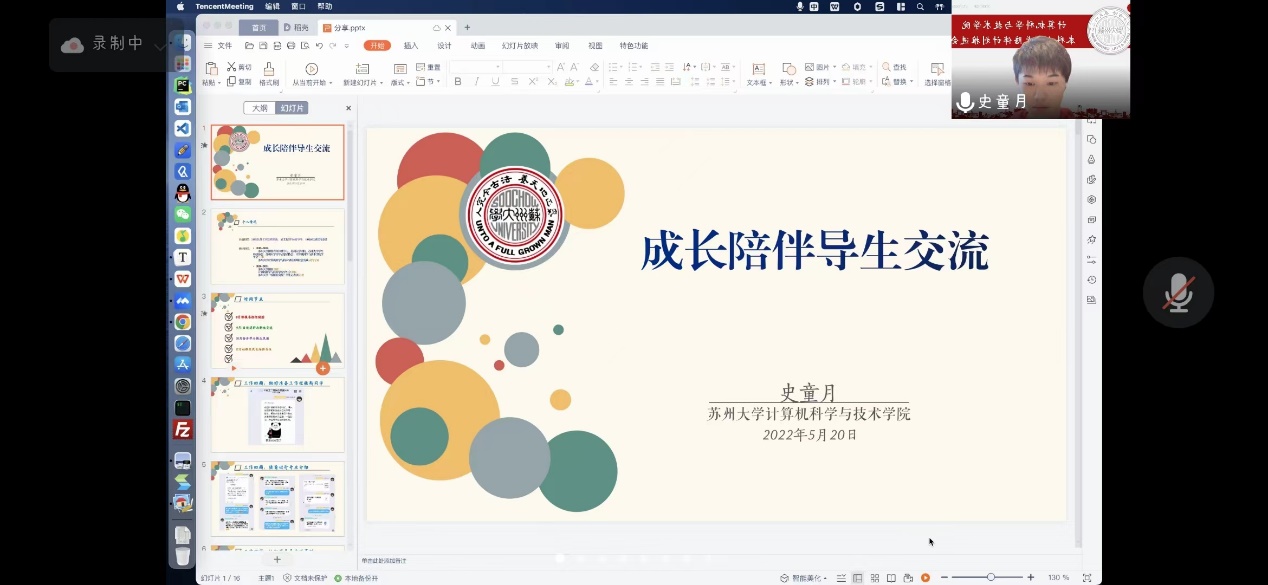This screenshot has width=1268, height=585.
Task: Click the zoom slider handle
Action: click(990, 578)
